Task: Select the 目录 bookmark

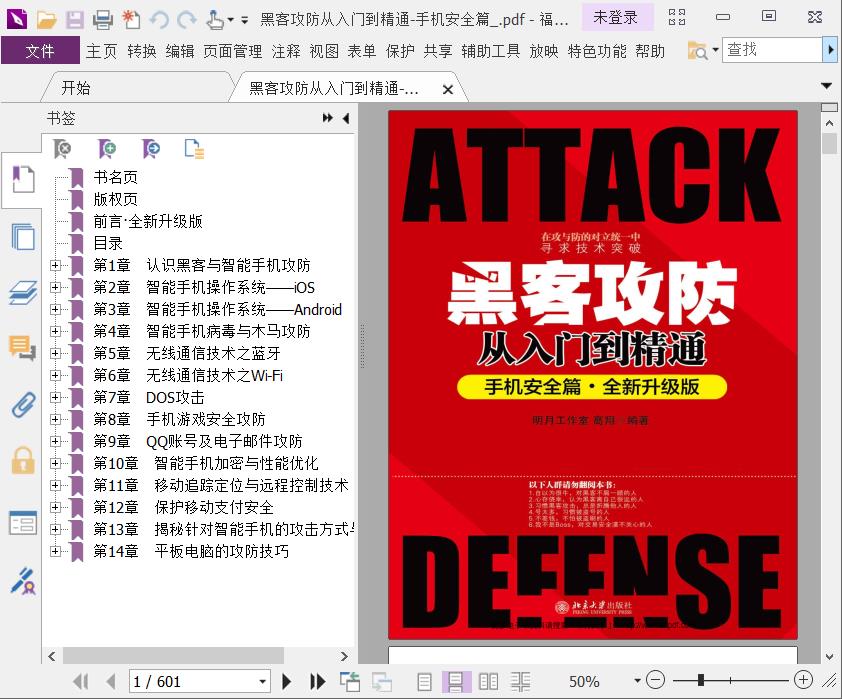Action: pyautogui.click(x=108, y=243)
